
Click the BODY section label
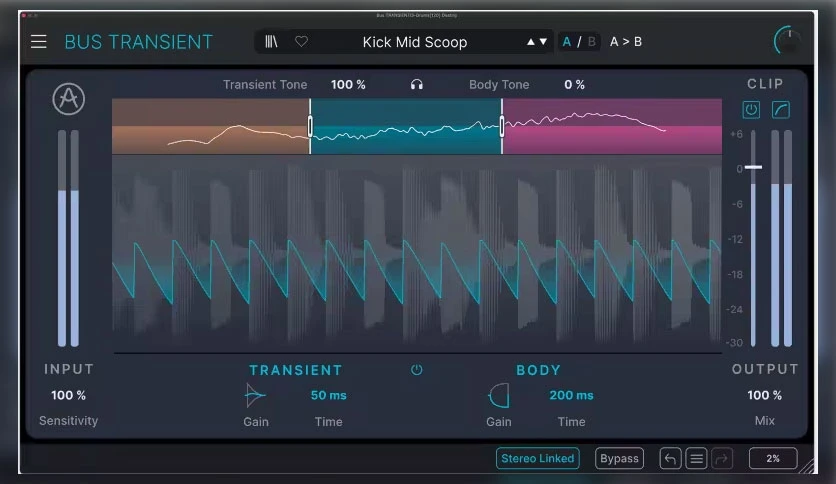click(538, 370)
